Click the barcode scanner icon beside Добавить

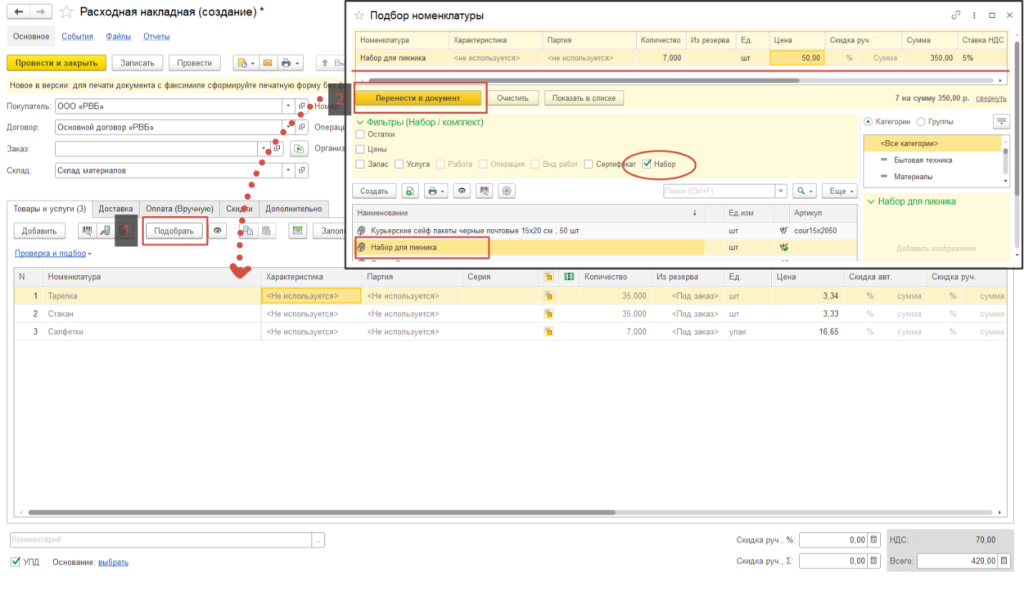click(85, 231)
